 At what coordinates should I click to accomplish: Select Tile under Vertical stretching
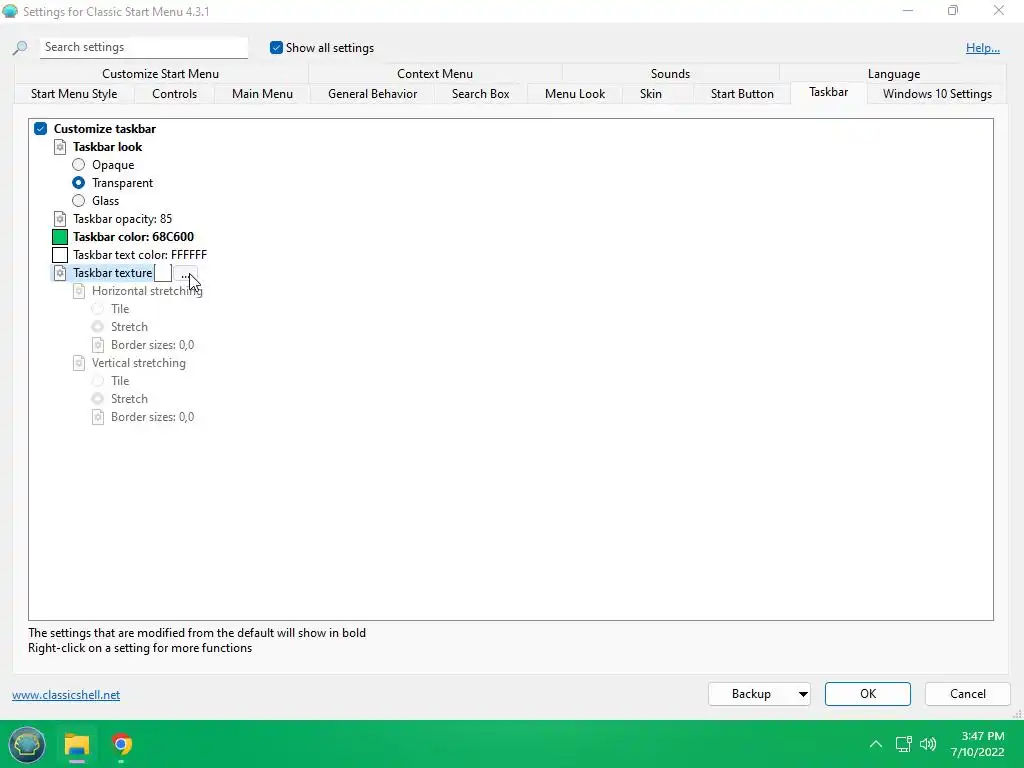tap(97, 381)
